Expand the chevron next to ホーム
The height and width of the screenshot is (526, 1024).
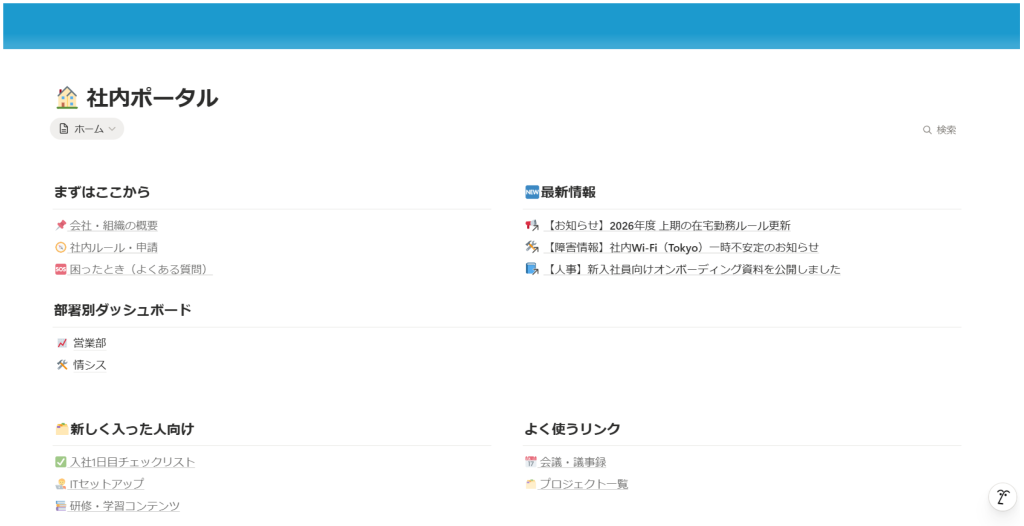click(112, 129)
